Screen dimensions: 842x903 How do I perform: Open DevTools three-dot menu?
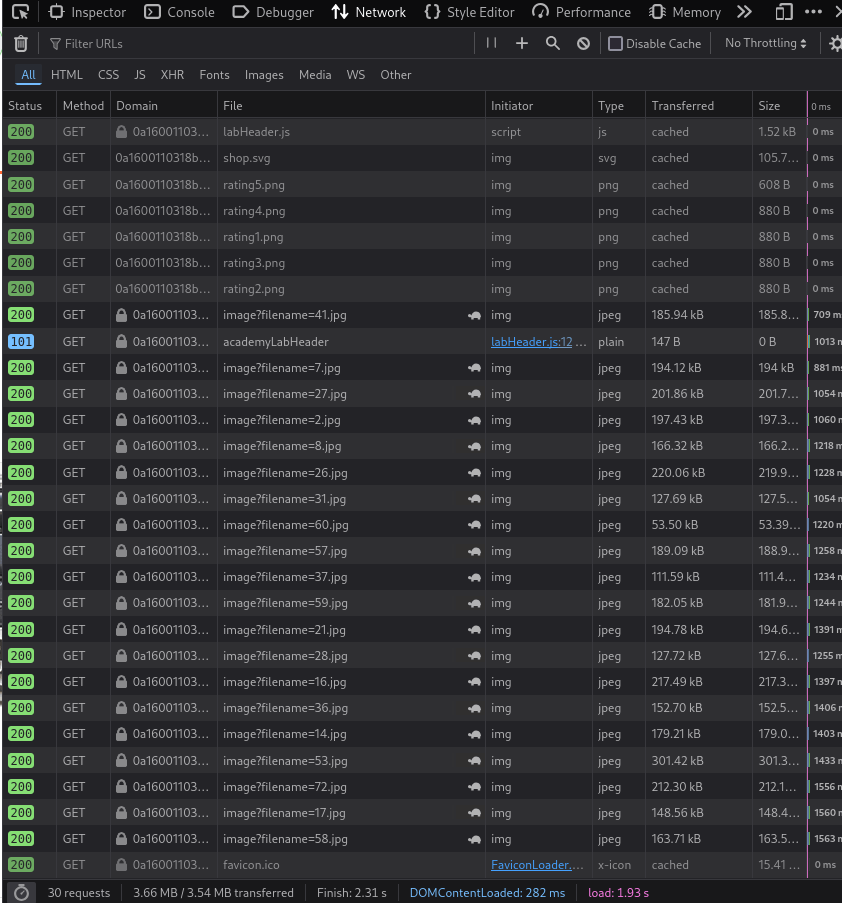[813, 12]
